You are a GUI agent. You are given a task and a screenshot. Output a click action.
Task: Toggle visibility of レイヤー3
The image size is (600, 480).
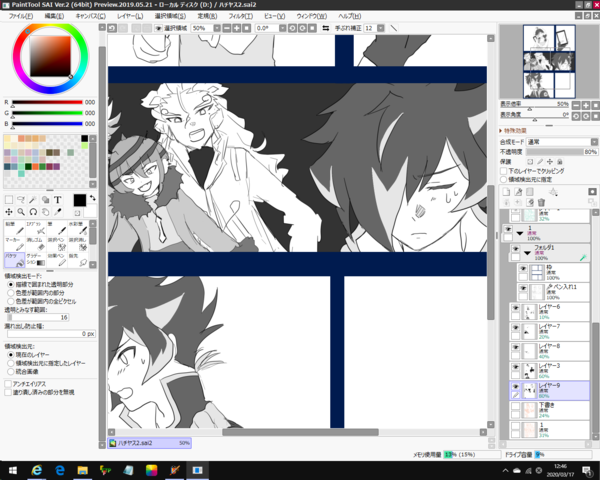515,367
